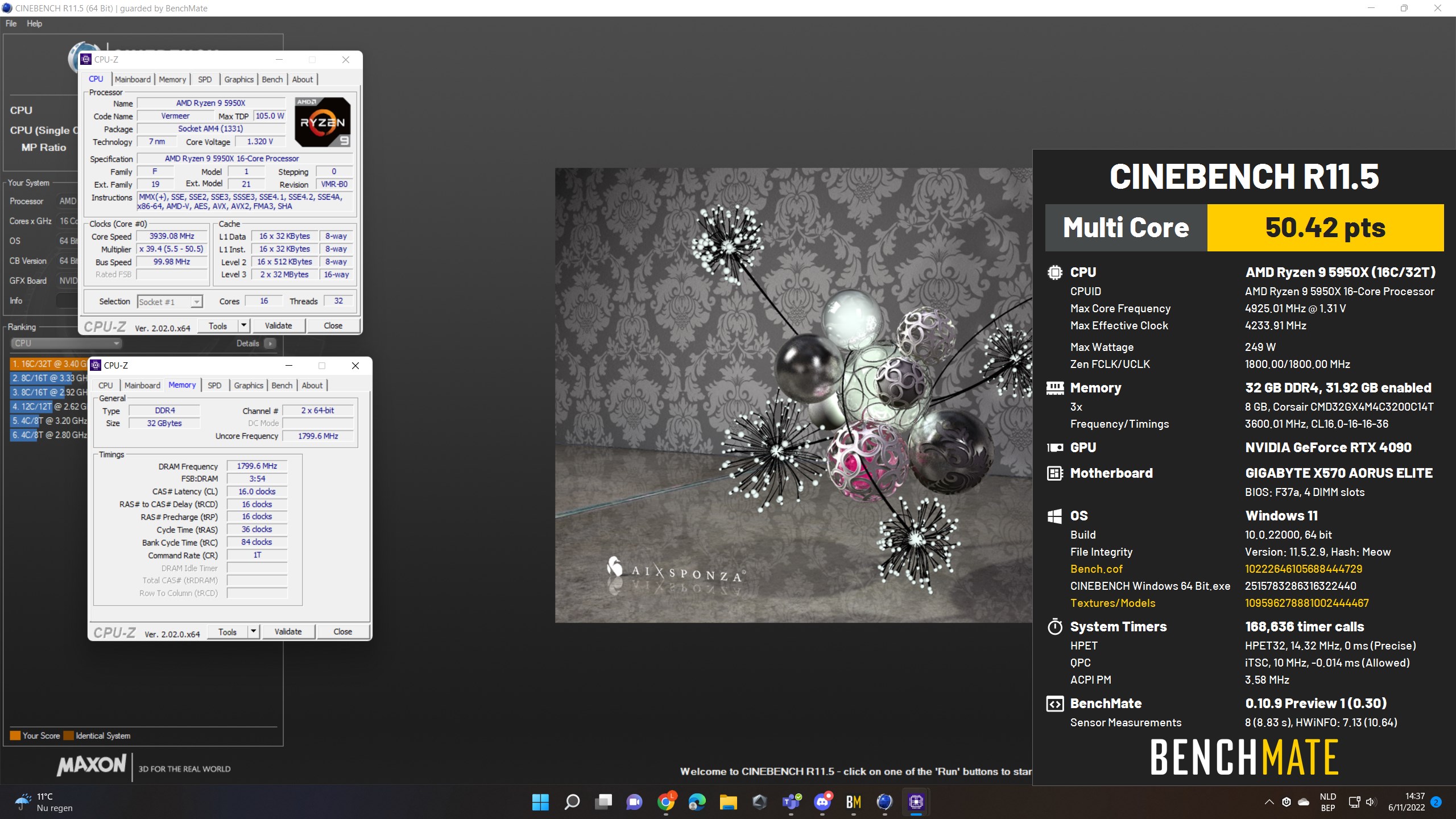1456x819 pixels.
Task: Click the Memory icon in the BenchMate panel
Action: [1054, 388]
